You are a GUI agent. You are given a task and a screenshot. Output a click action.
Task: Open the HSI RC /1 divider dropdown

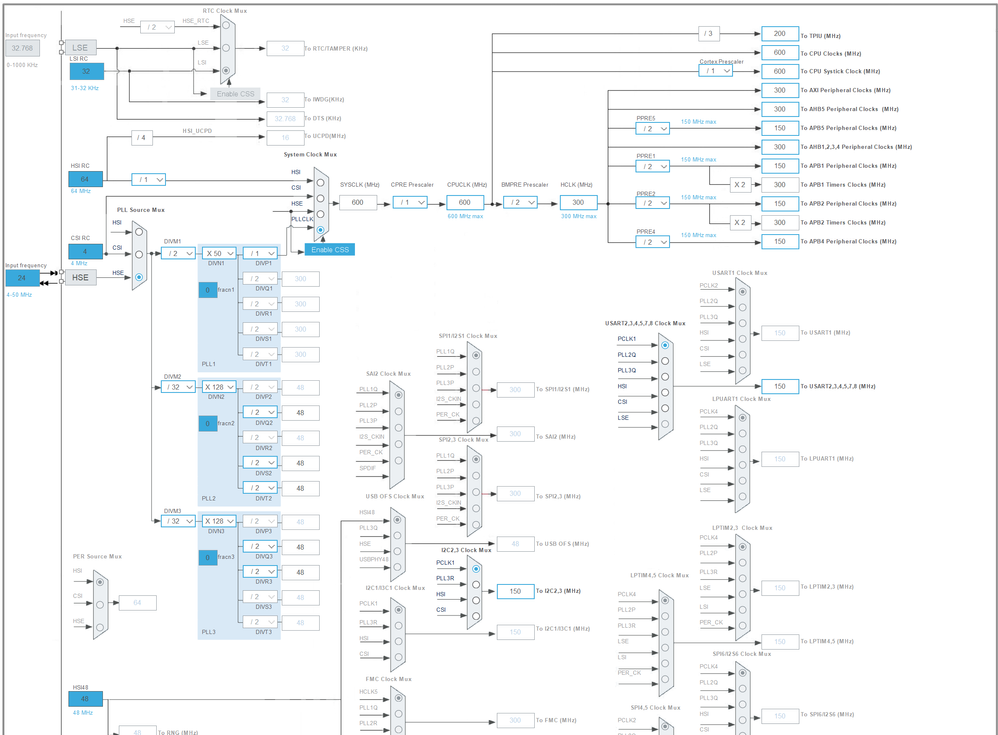point(148,179)
